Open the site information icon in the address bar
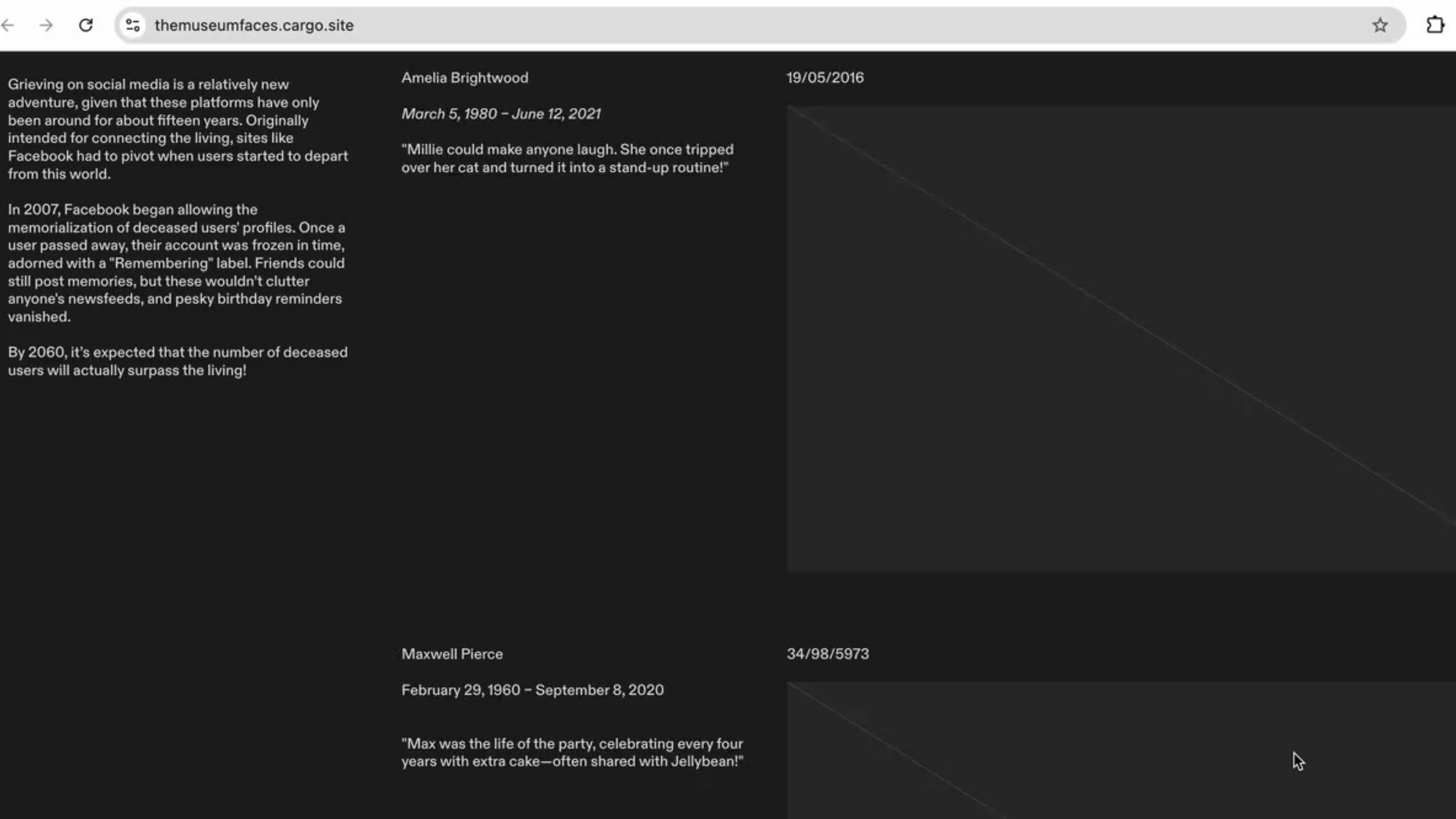Screen dimensions: 1456x819 (x=133, y=25)
